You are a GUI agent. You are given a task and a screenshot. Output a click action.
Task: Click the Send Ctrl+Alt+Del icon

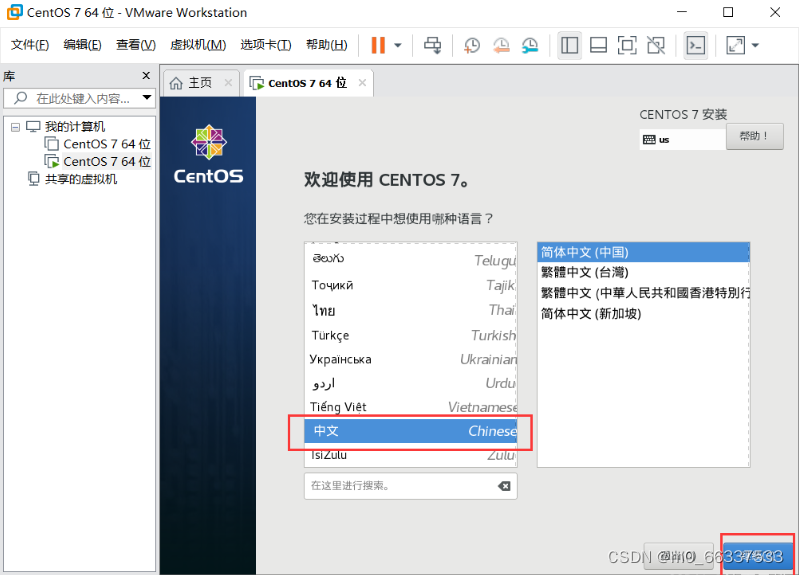point(433,45)
